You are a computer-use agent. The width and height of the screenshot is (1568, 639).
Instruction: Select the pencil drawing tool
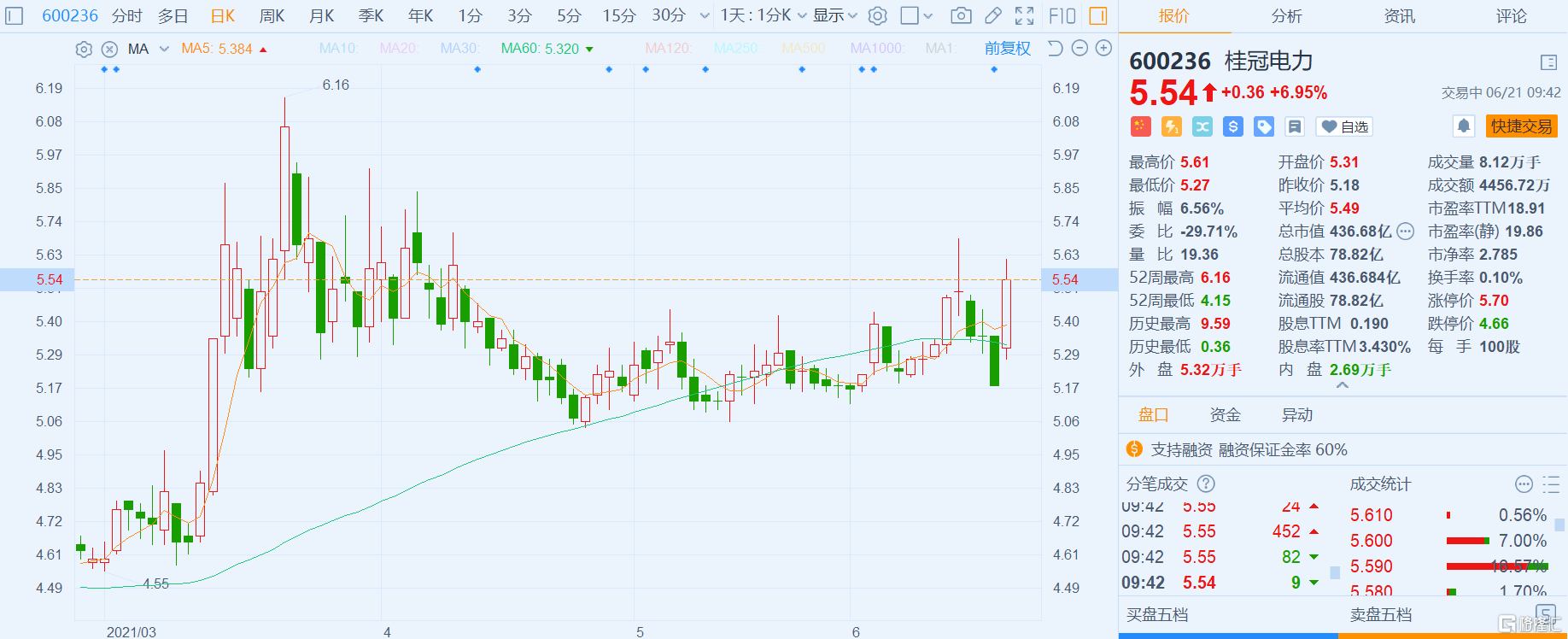click(992, 15)
